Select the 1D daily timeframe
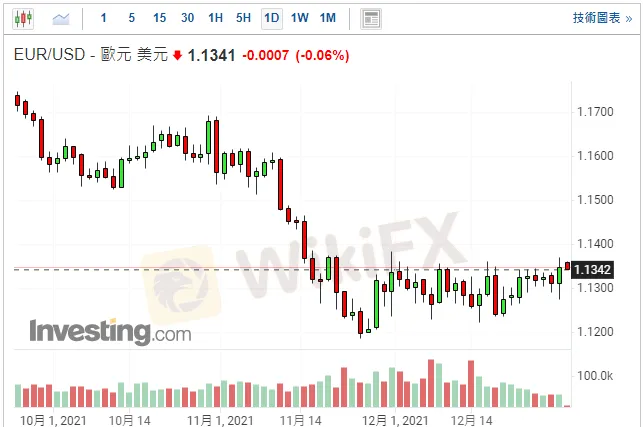The width and height of the screenshot is (644, 427). pyautogui.click(x=271, y=18)
